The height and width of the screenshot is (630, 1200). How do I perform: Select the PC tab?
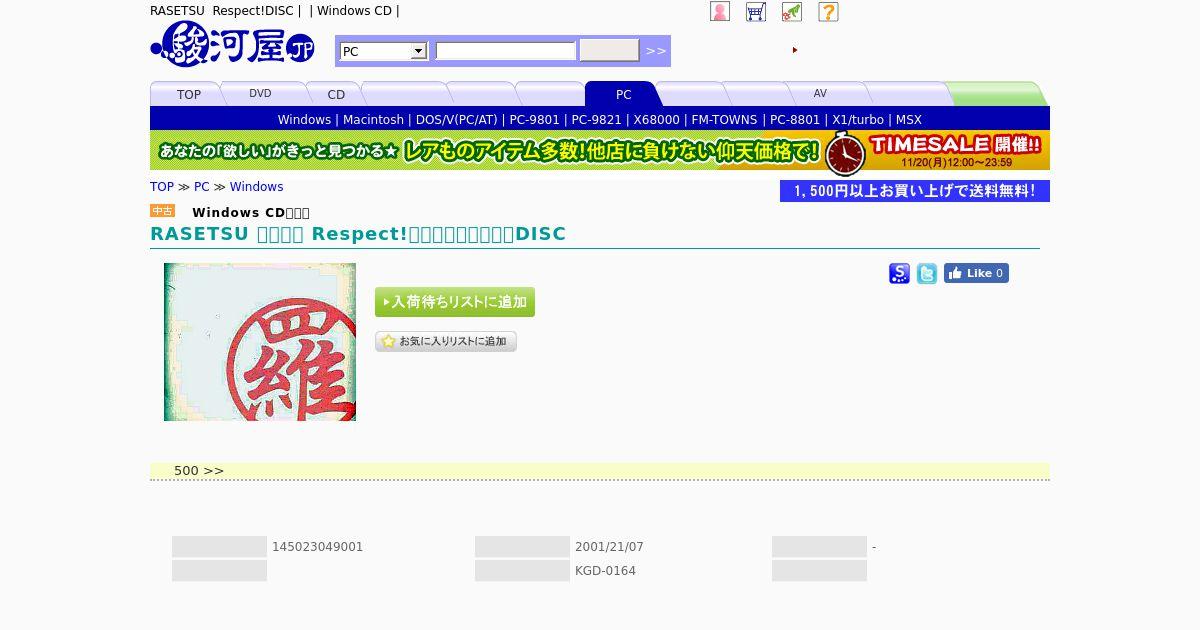(x=623, y=94)
